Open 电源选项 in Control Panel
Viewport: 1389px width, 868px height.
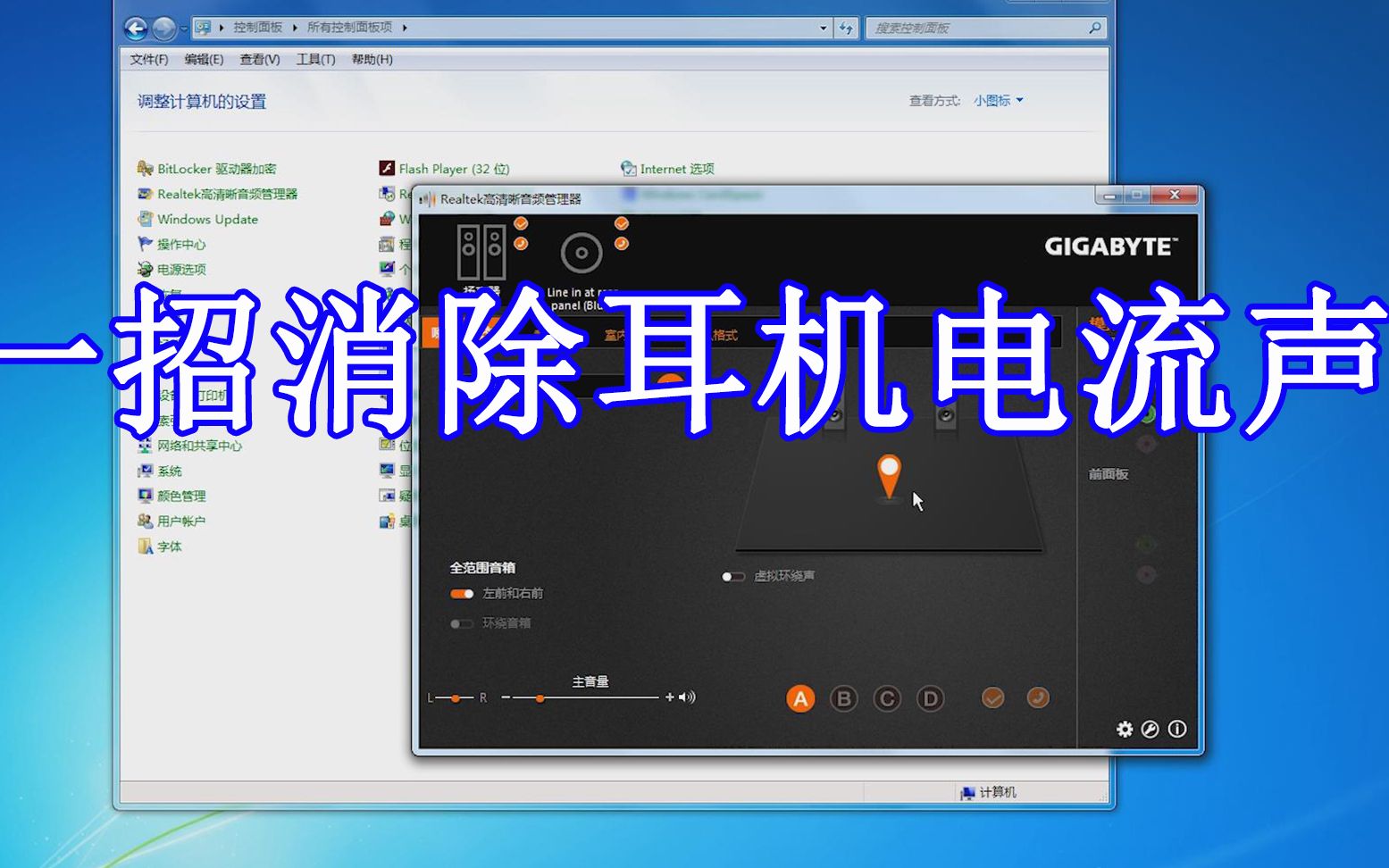click(x=172, y=269)
